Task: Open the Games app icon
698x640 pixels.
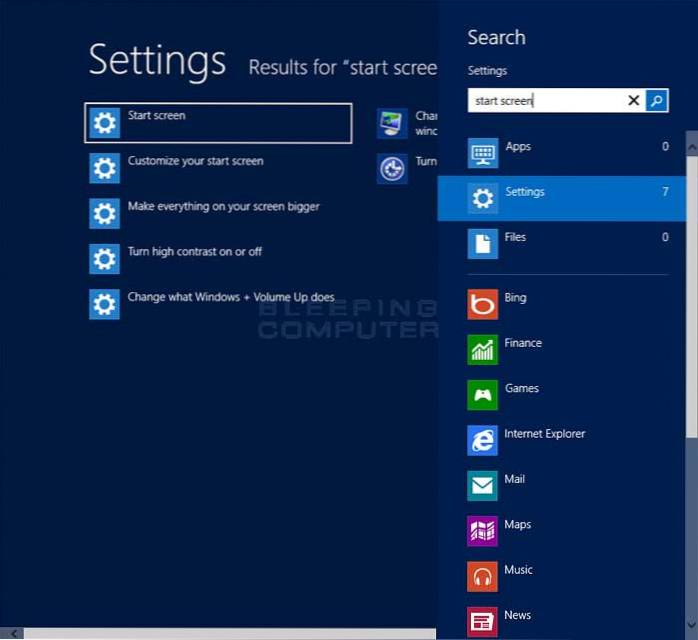Action: pyautogui.click(x=482, y=394)
